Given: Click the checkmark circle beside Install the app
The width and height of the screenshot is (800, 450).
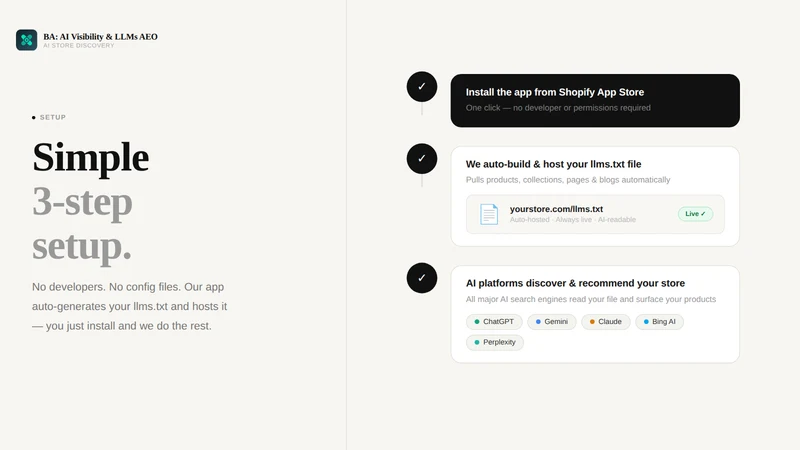Looking at the screenshot, I should 421,87.
